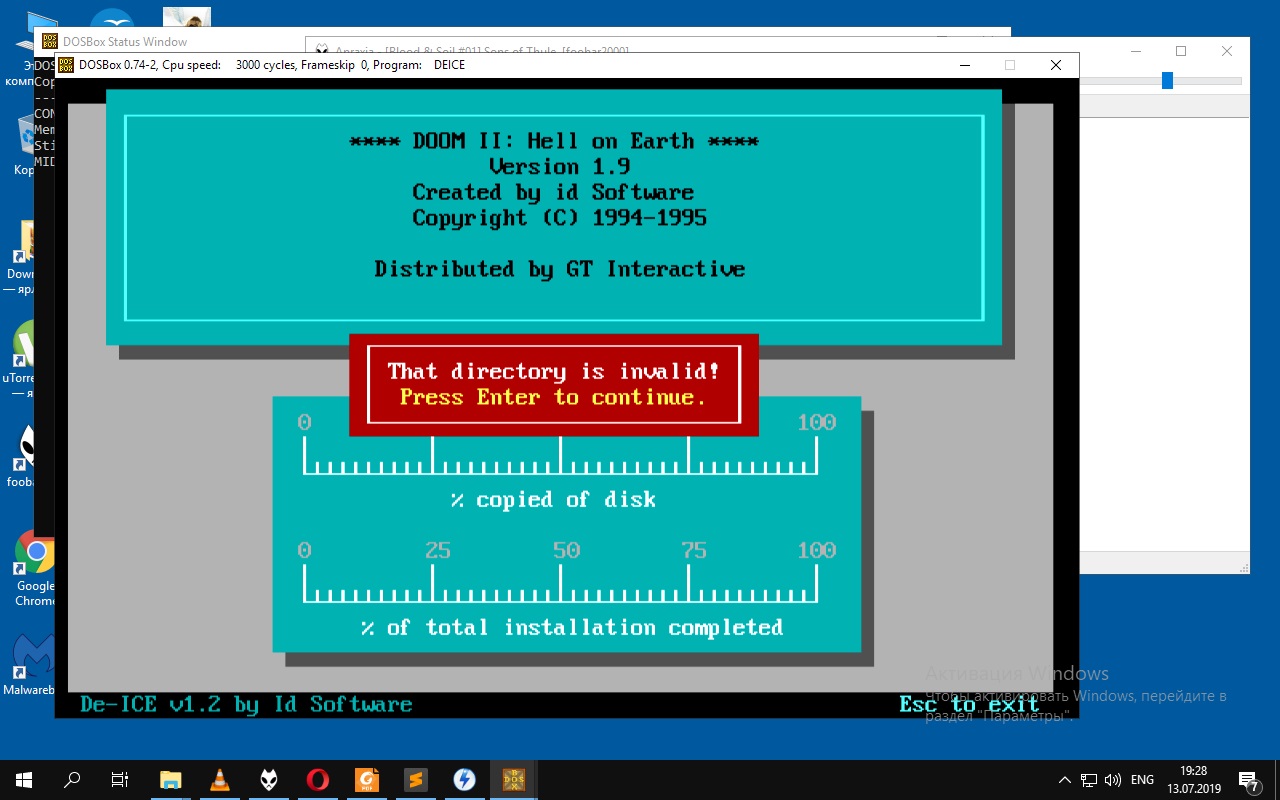This screenshot has height=800, width=1280.
Task: Adjust the foobar2000 volume slider
Action: tap(1167, 81)
